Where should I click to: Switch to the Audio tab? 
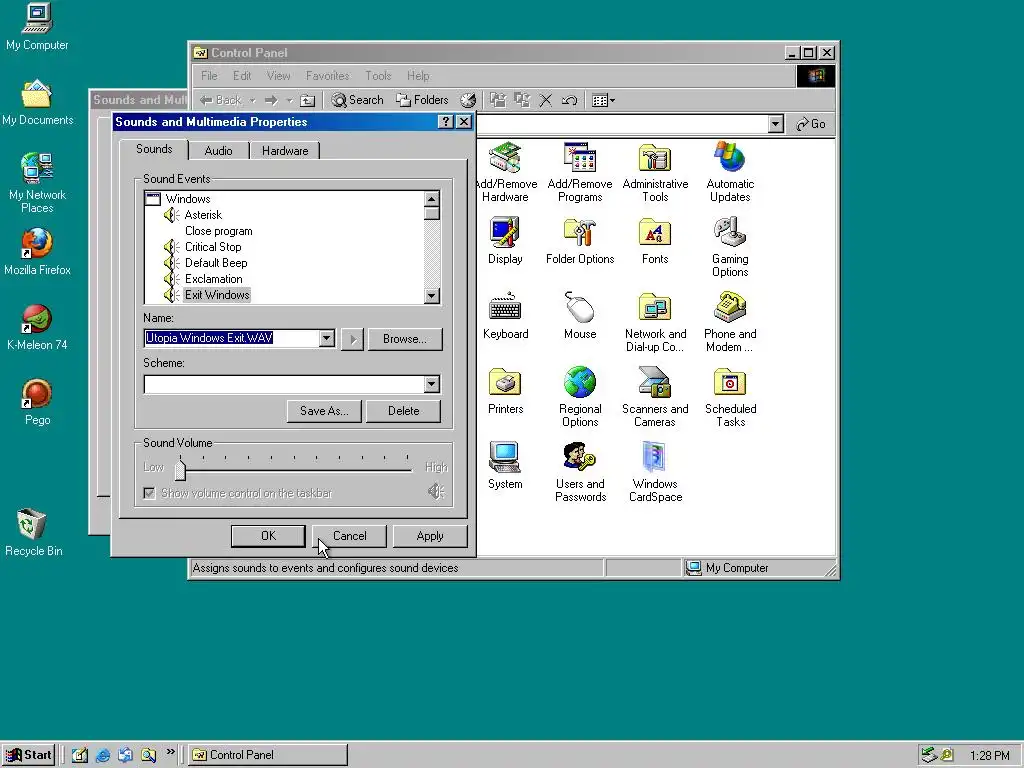click(x=218, y=151)
